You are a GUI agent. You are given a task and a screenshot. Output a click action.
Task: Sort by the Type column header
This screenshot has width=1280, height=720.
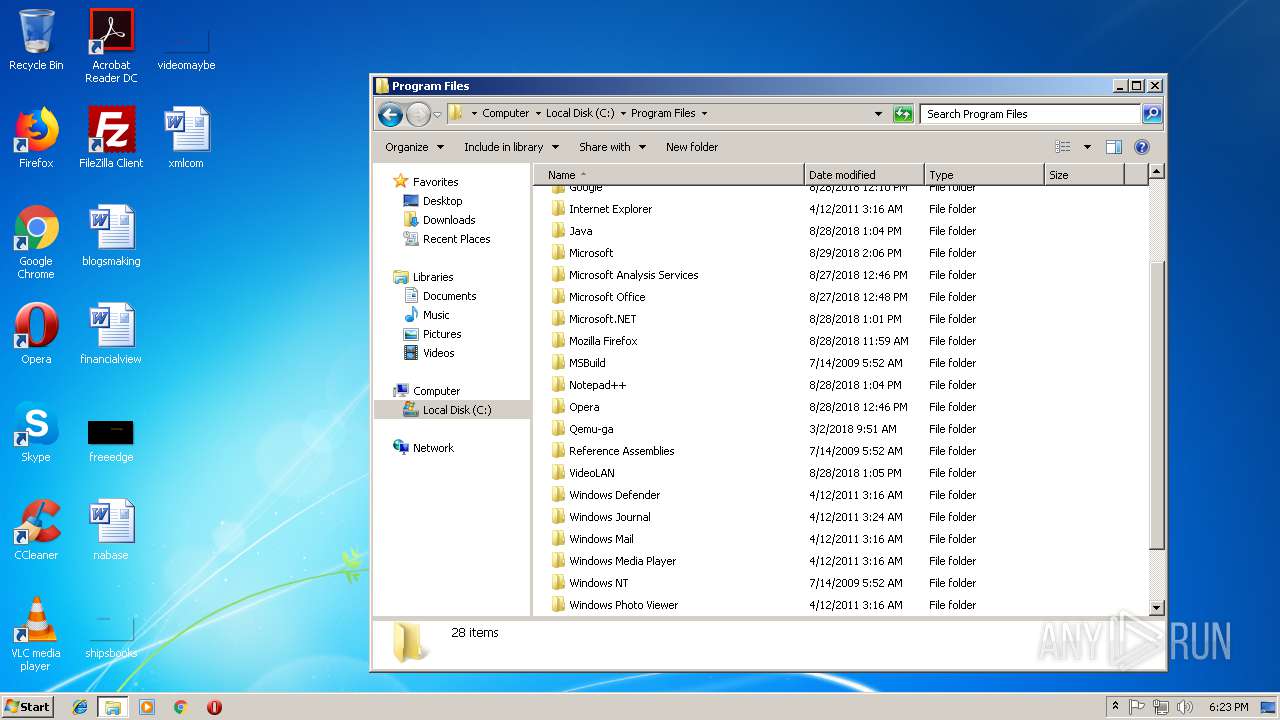tap(984, 175)
